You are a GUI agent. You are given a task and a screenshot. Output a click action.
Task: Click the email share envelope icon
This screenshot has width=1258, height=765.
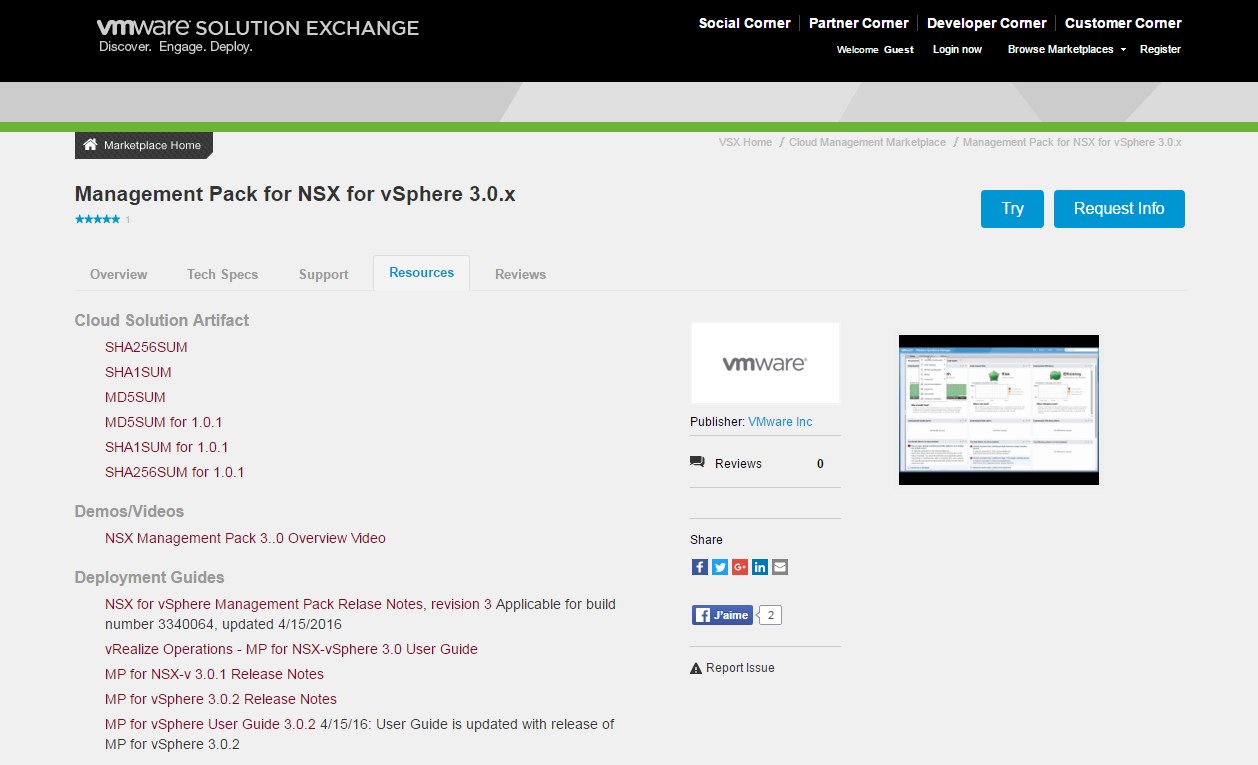click(780, 567)
